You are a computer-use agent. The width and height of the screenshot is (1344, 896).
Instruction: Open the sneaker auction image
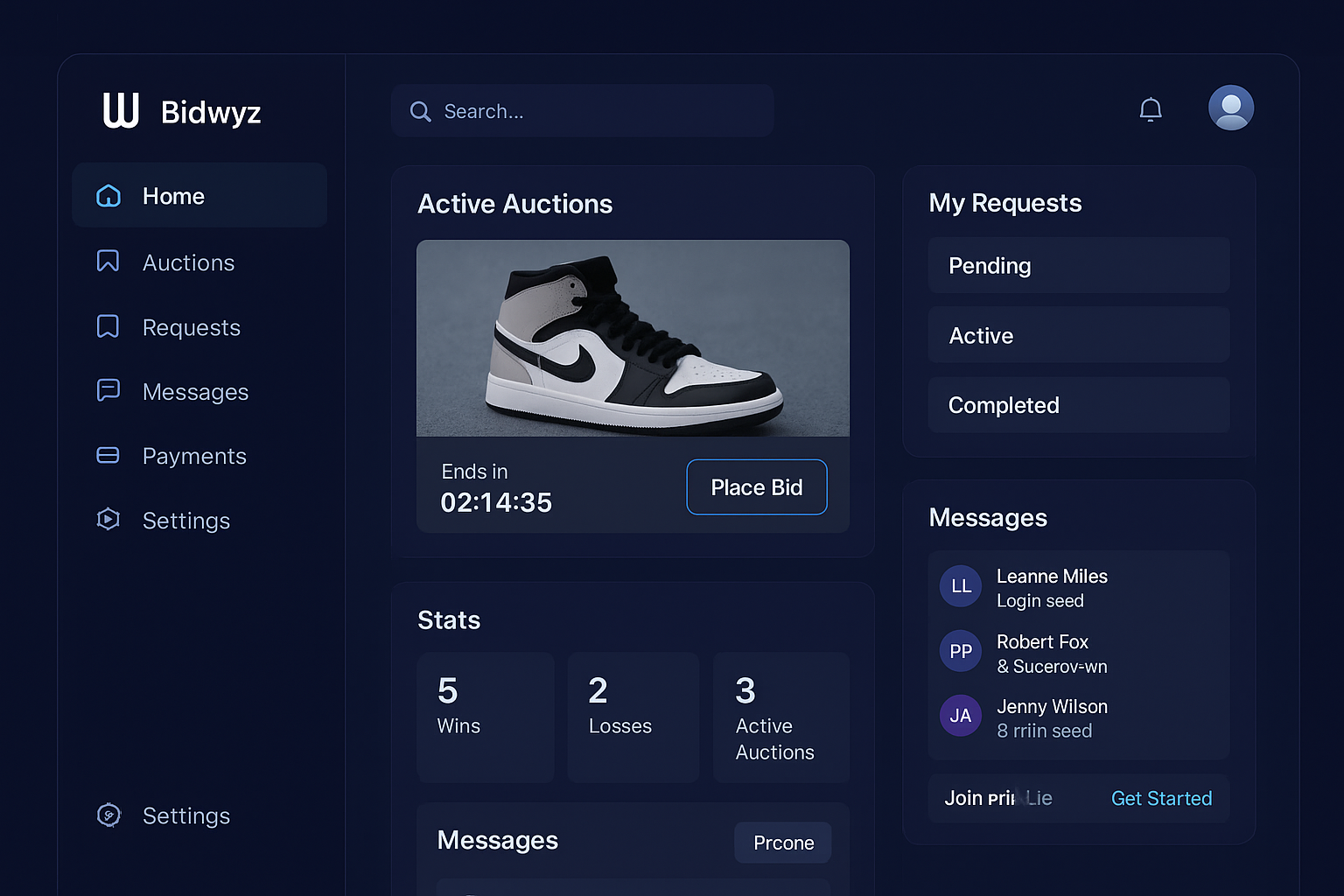633,338
